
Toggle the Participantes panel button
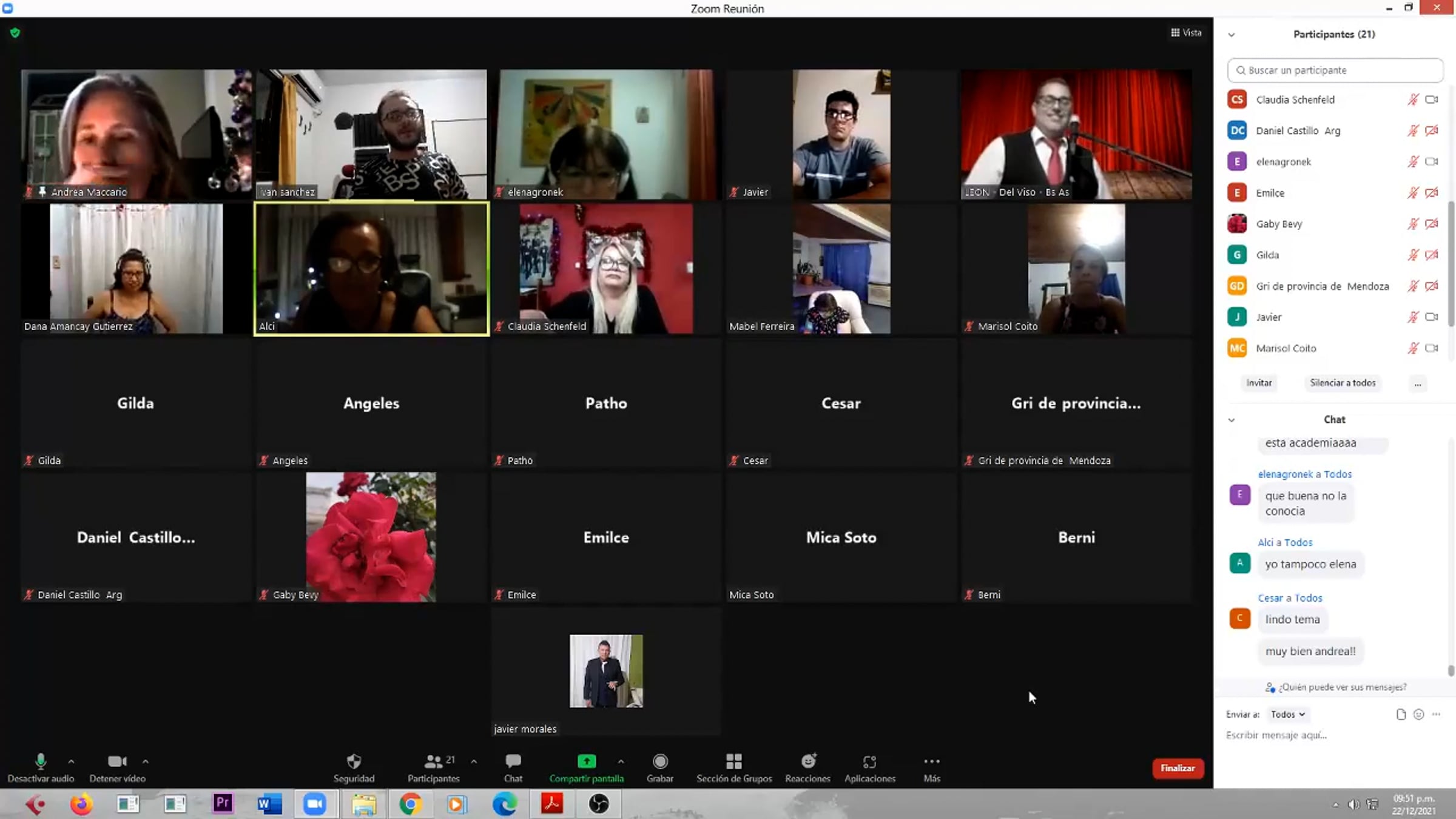pyautogui.click(x=433, y=762)
